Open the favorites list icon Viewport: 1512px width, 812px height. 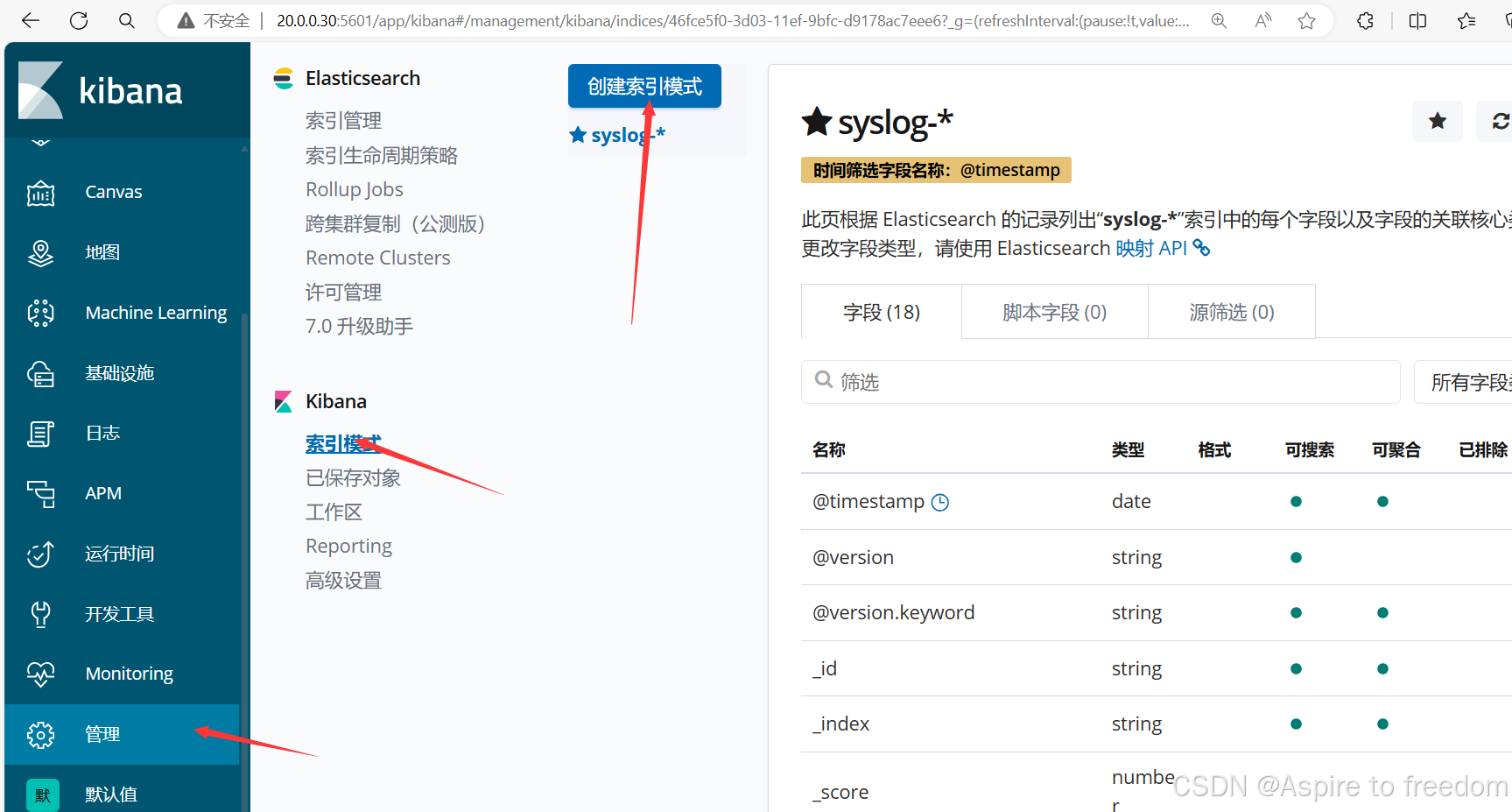(x=1466, y=20)
